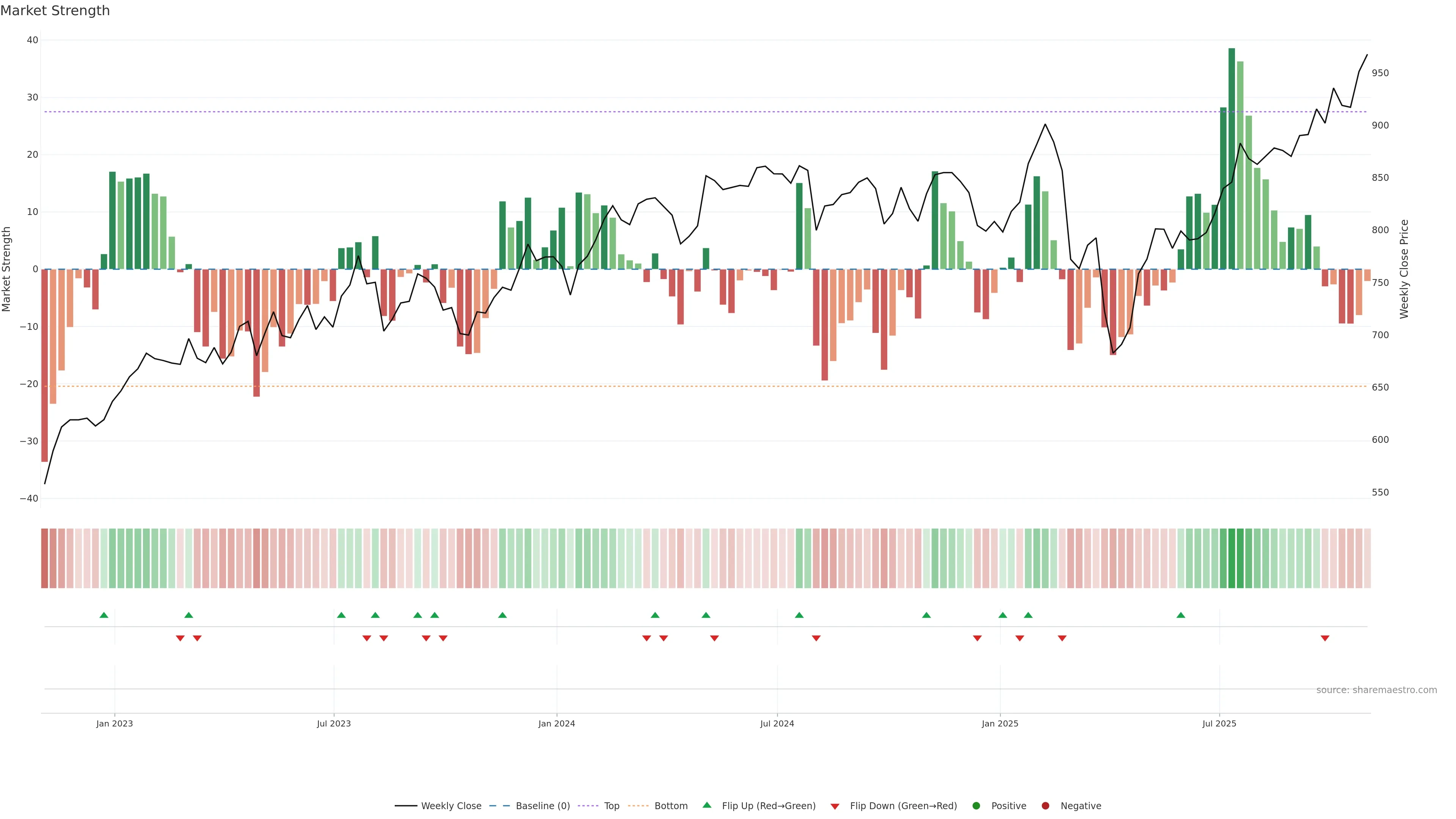Click the Jan 2024 x-axis label
Viewport: 1456px width, 819px height.
[x=557, y=723]
